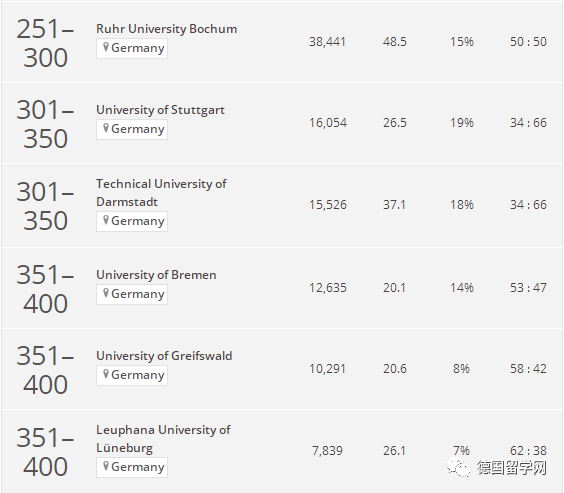
Task: Click the map pin icon beside Bochum's Germany
Action: click(x=106, y=47)
